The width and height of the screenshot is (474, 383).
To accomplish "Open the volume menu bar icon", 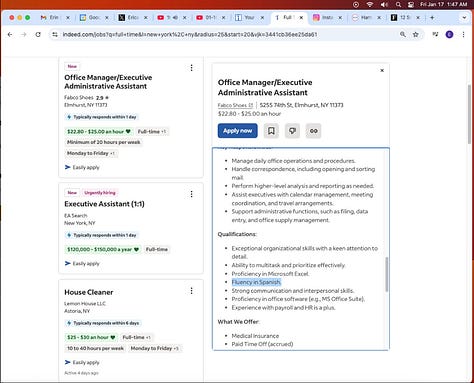I will pos(384,4).
